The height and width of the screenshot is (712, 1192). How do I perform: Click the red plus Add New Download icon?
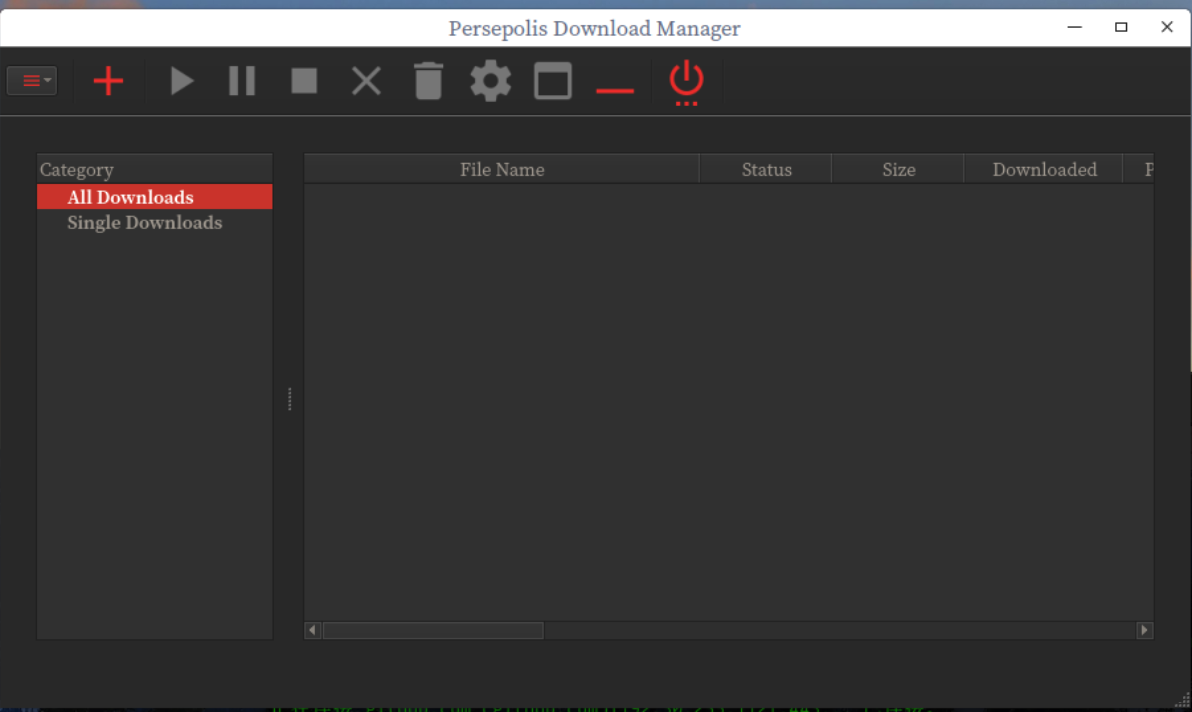click(108, 81)
